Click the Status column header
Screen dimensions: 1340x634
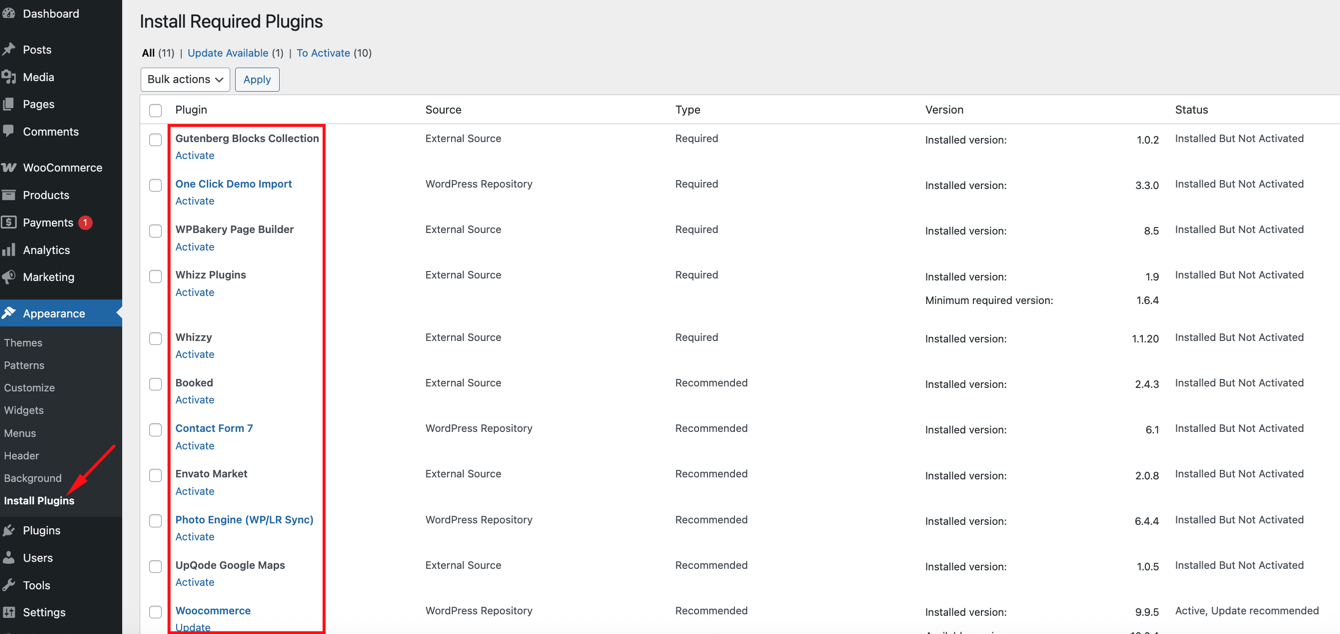(x=1191, y=110)
